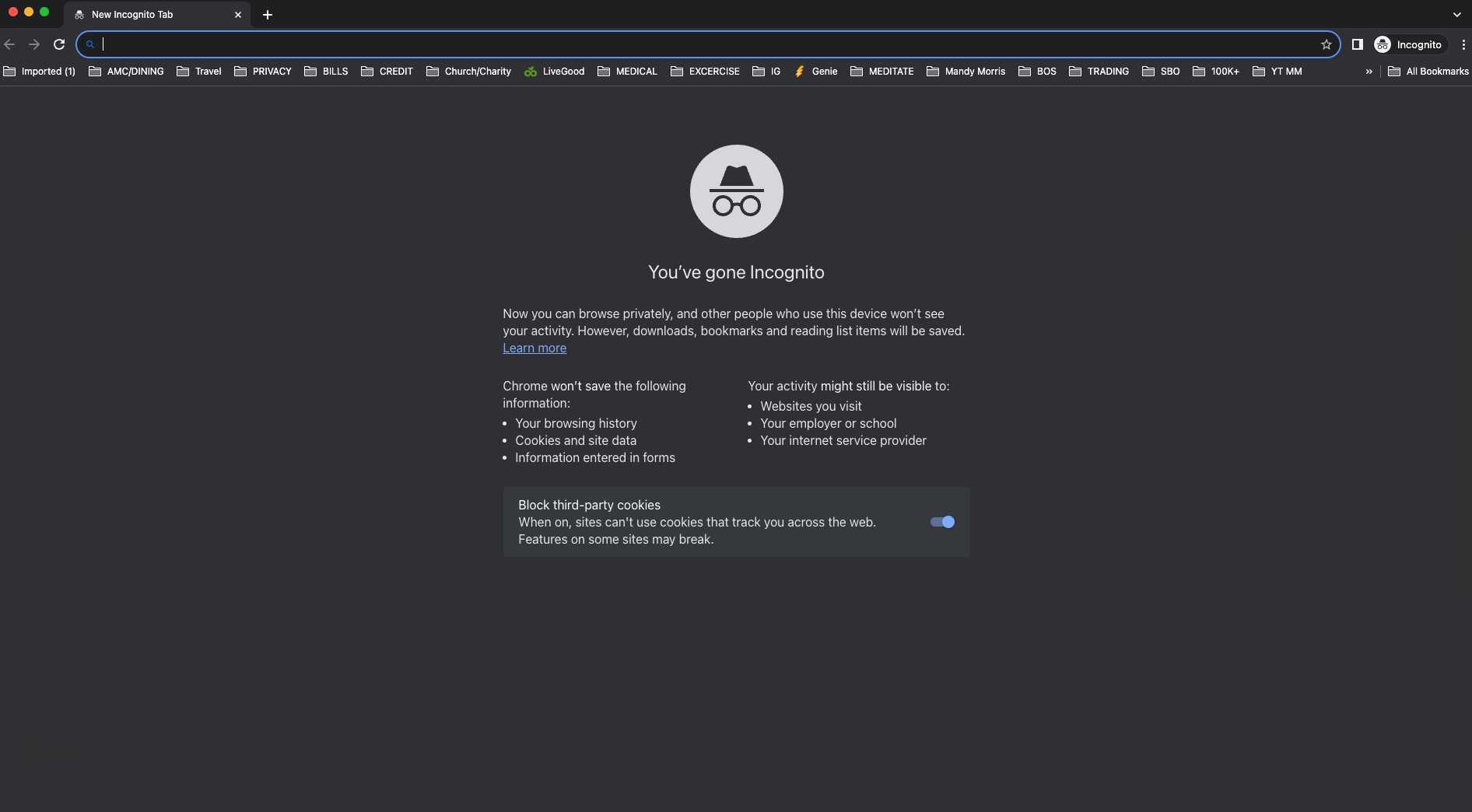
Task: Open the Mandy Morris folder
Action: tap(966, 72)
